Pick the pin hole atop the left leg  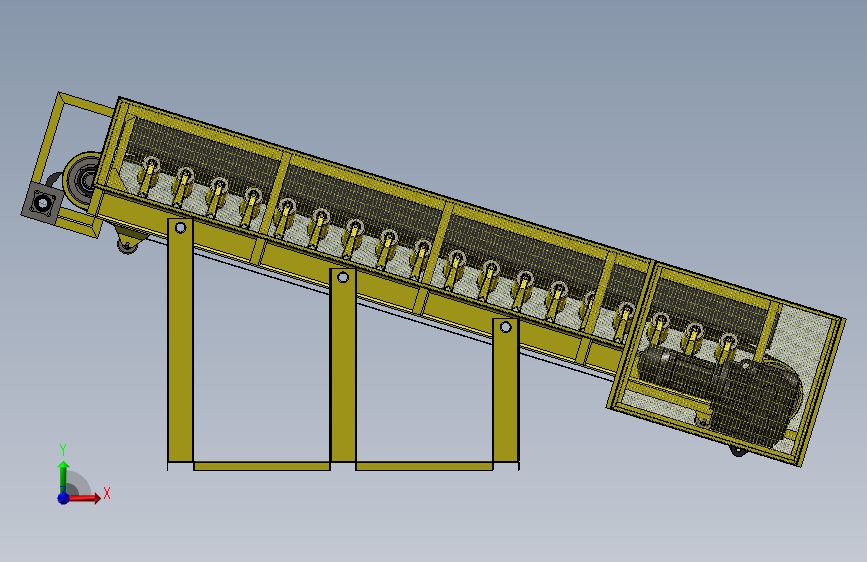180,227
